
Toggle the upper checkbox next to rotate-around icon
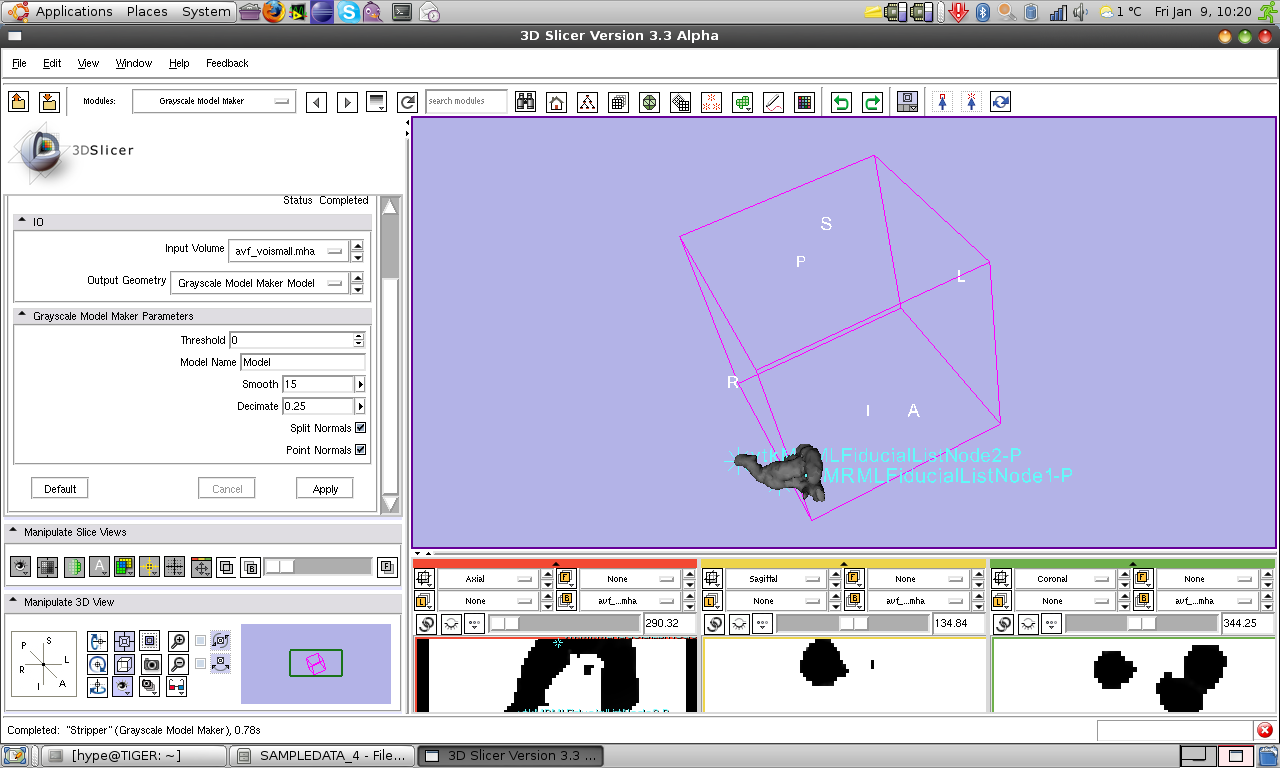pyautogui.click(x=201, y=640)
